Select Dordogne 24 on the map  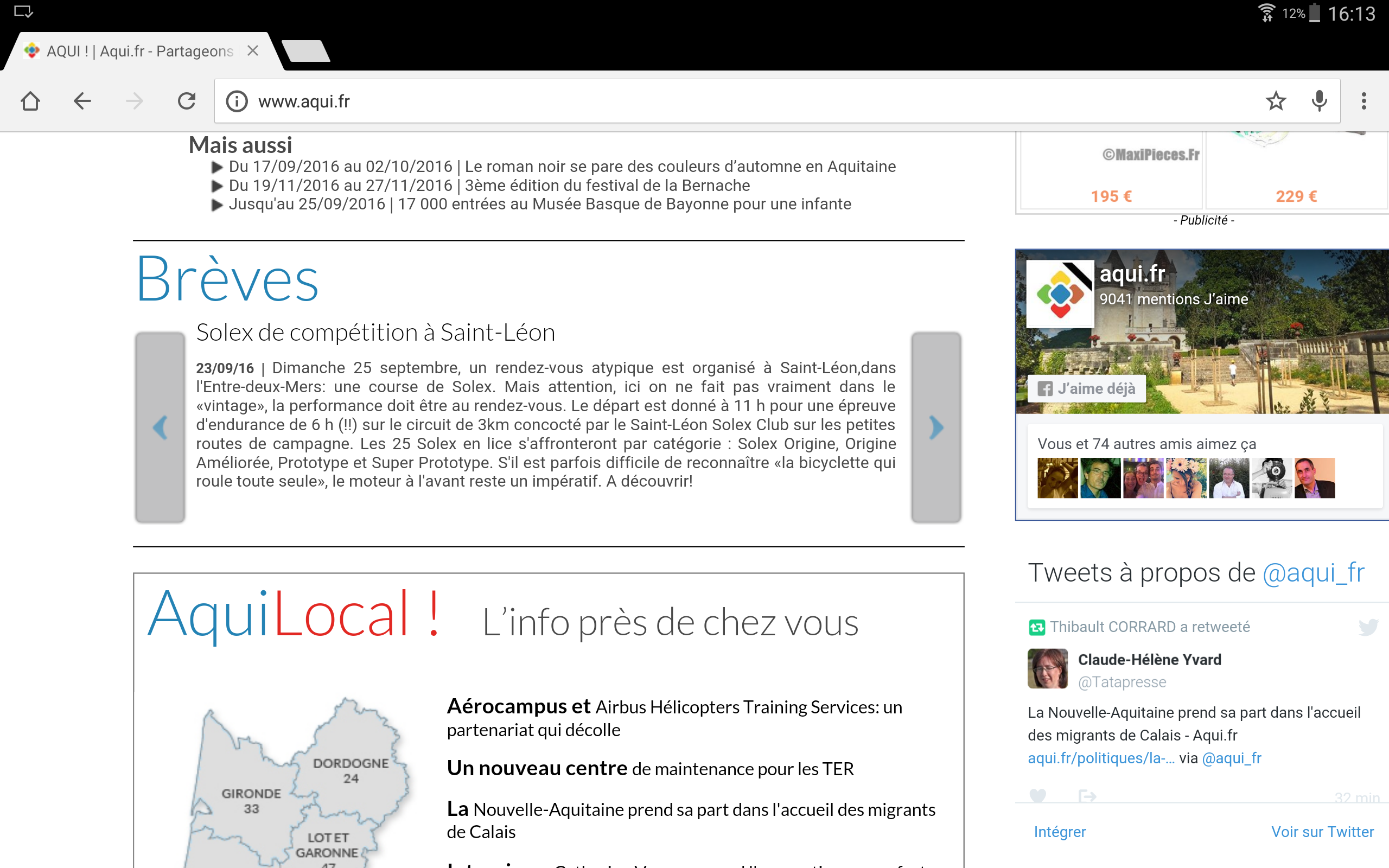coord(351,770)
